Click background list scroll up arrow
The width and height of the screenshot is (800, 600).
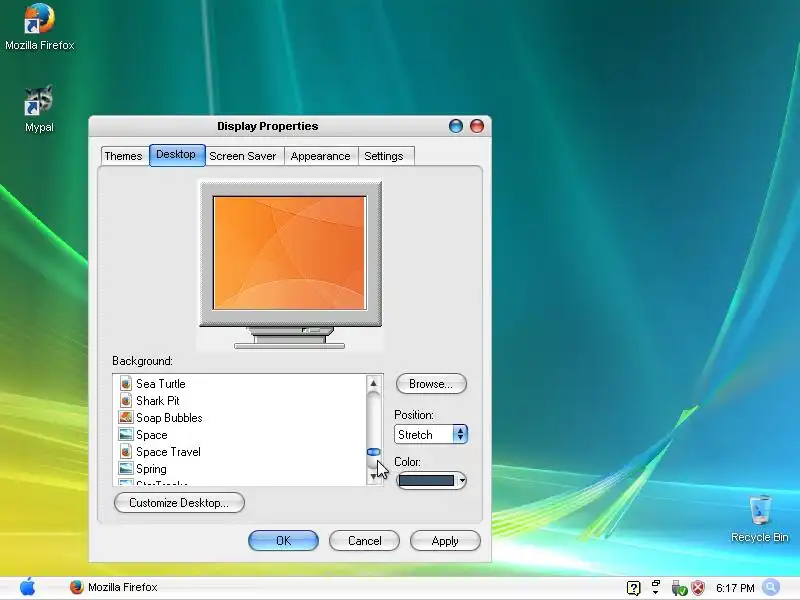tap(373, 383)
